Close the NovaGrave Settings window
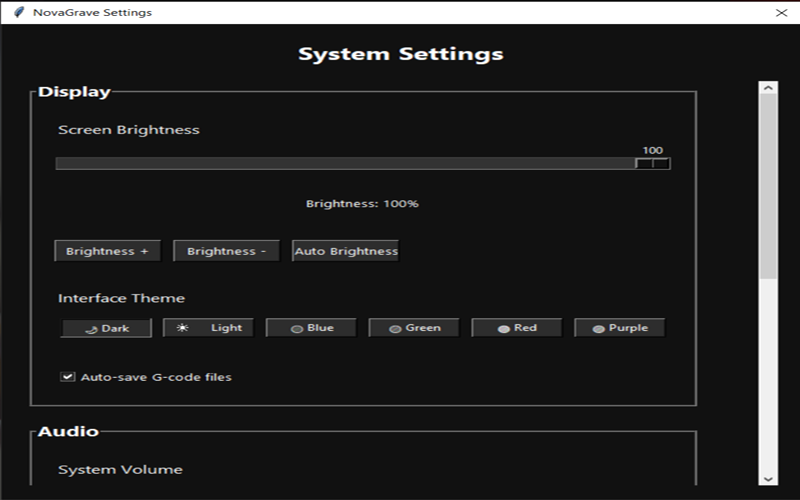Screen dimensions: 800x500 (781, 13)
